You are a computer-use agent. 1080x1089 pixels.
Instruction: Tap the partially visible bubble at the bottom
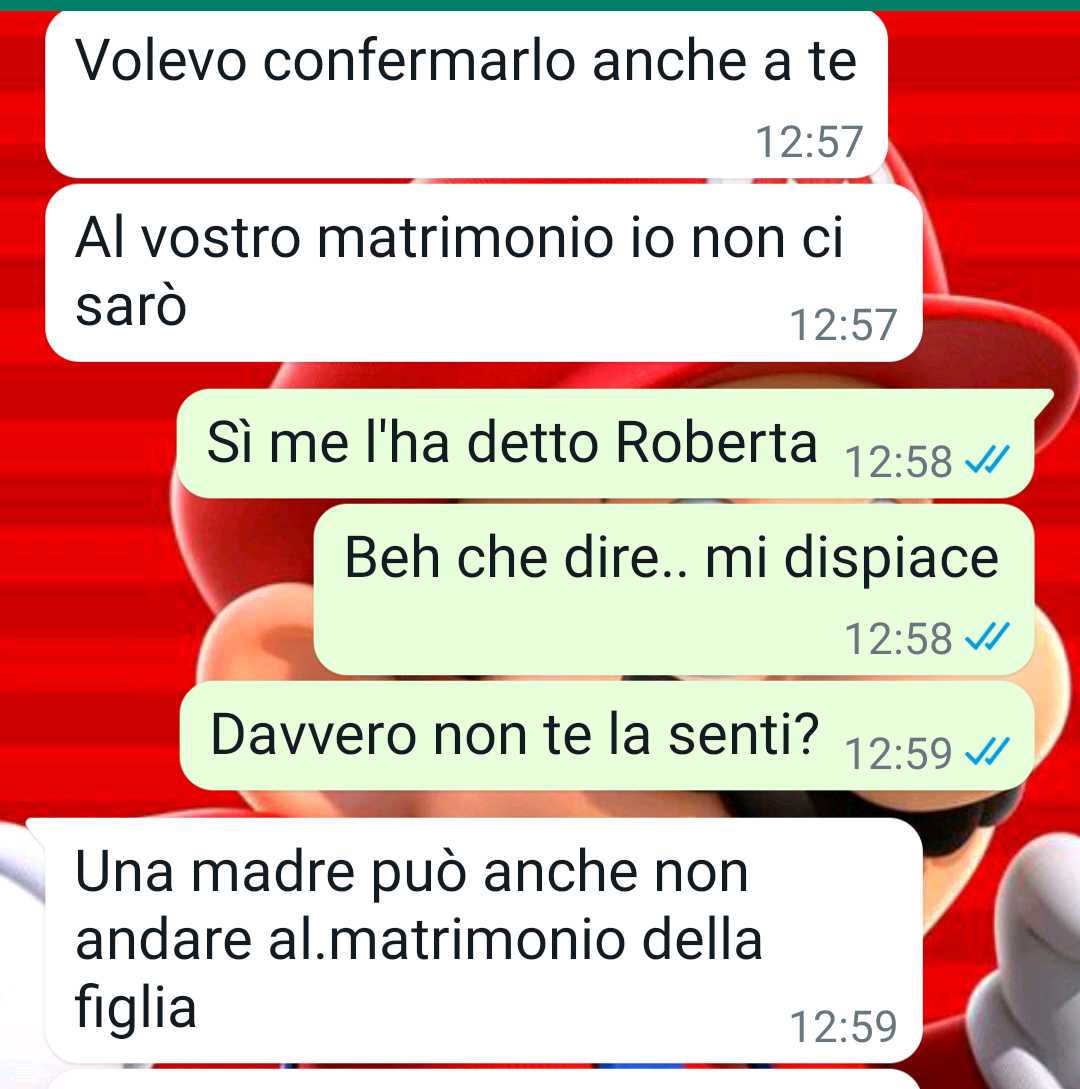[483, 1080]
